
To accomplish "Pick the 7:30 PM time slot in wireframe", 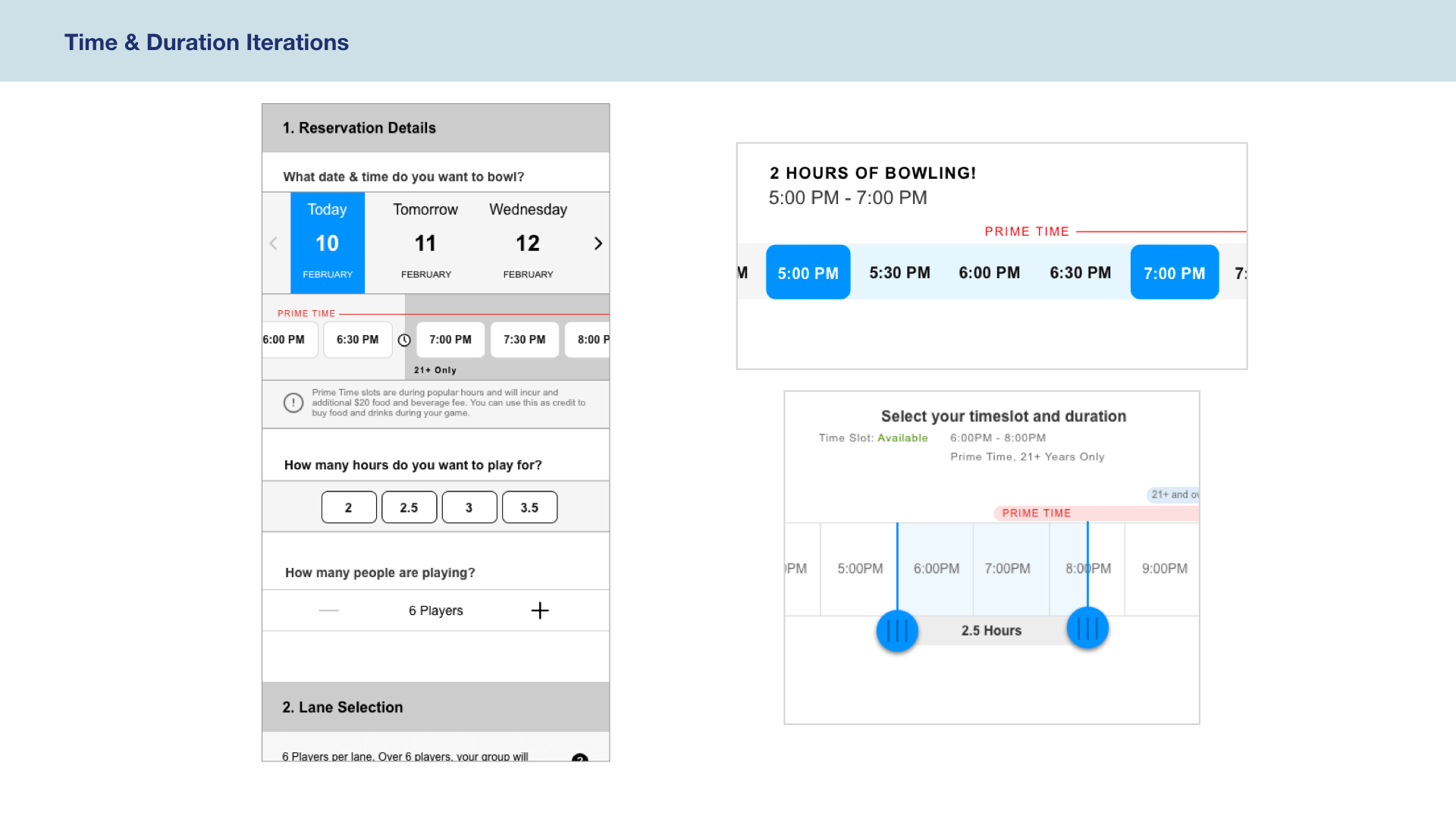I will click(524, 340).
